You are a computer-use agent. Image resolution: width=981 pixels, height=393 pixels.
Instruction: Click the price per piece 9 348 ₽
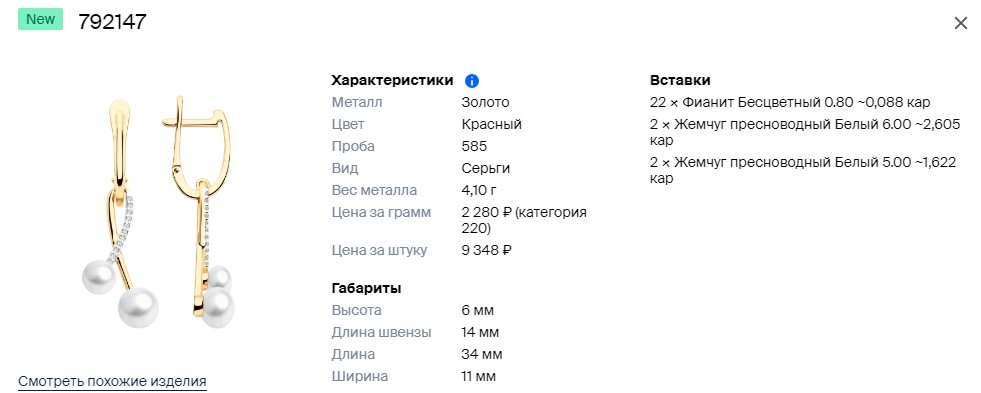[x=487, y=250]
